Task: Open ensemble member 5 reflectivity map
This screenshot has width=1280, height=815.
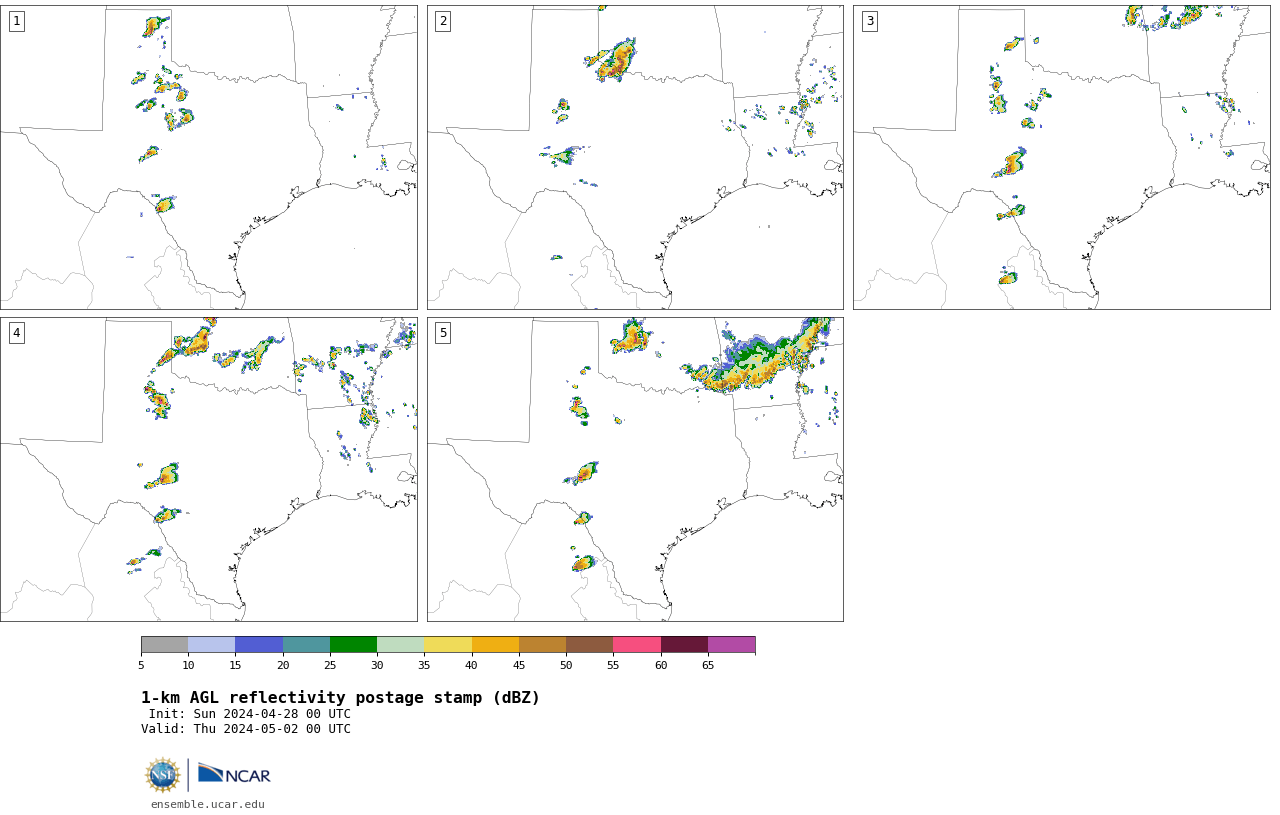Action: 635,469
